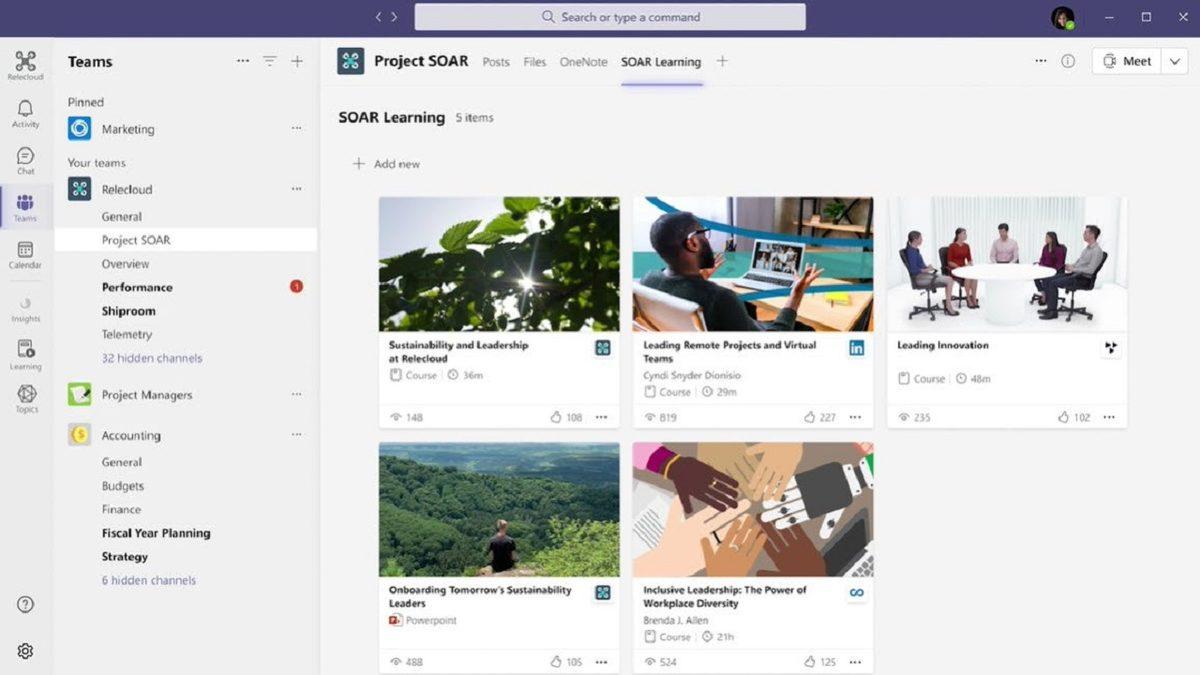Start a meeting with the Meet button
The width and height of the screenshot is (1200, 675).
1129,60
